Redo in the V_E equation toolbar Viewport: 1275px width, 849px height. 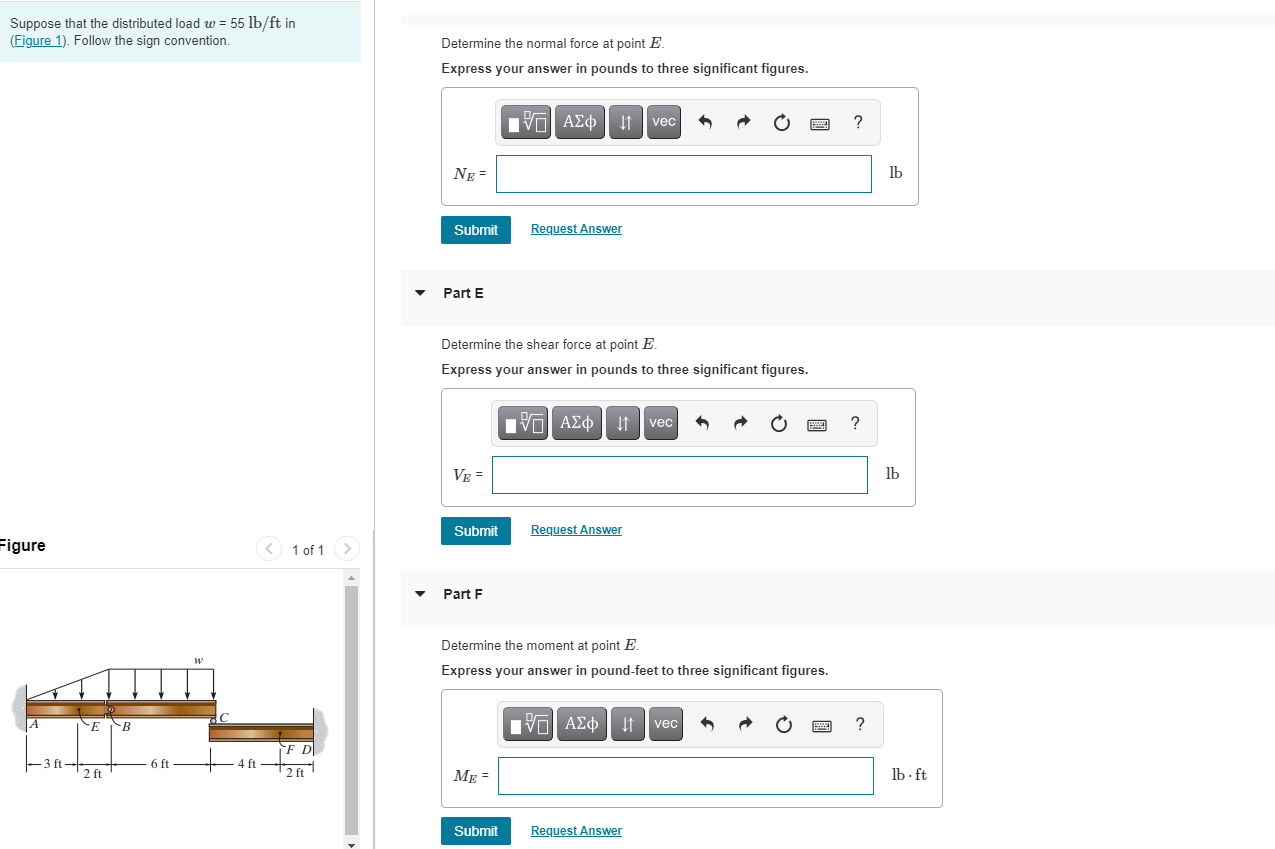(x=740, y=422)
